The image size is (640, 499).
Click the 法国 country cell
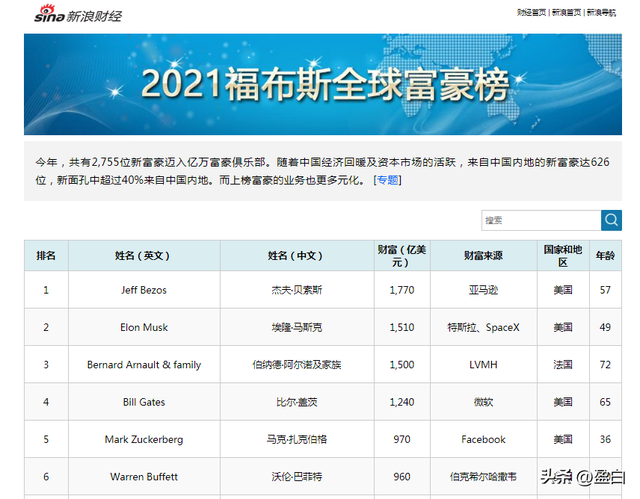(x=563, y=364)
